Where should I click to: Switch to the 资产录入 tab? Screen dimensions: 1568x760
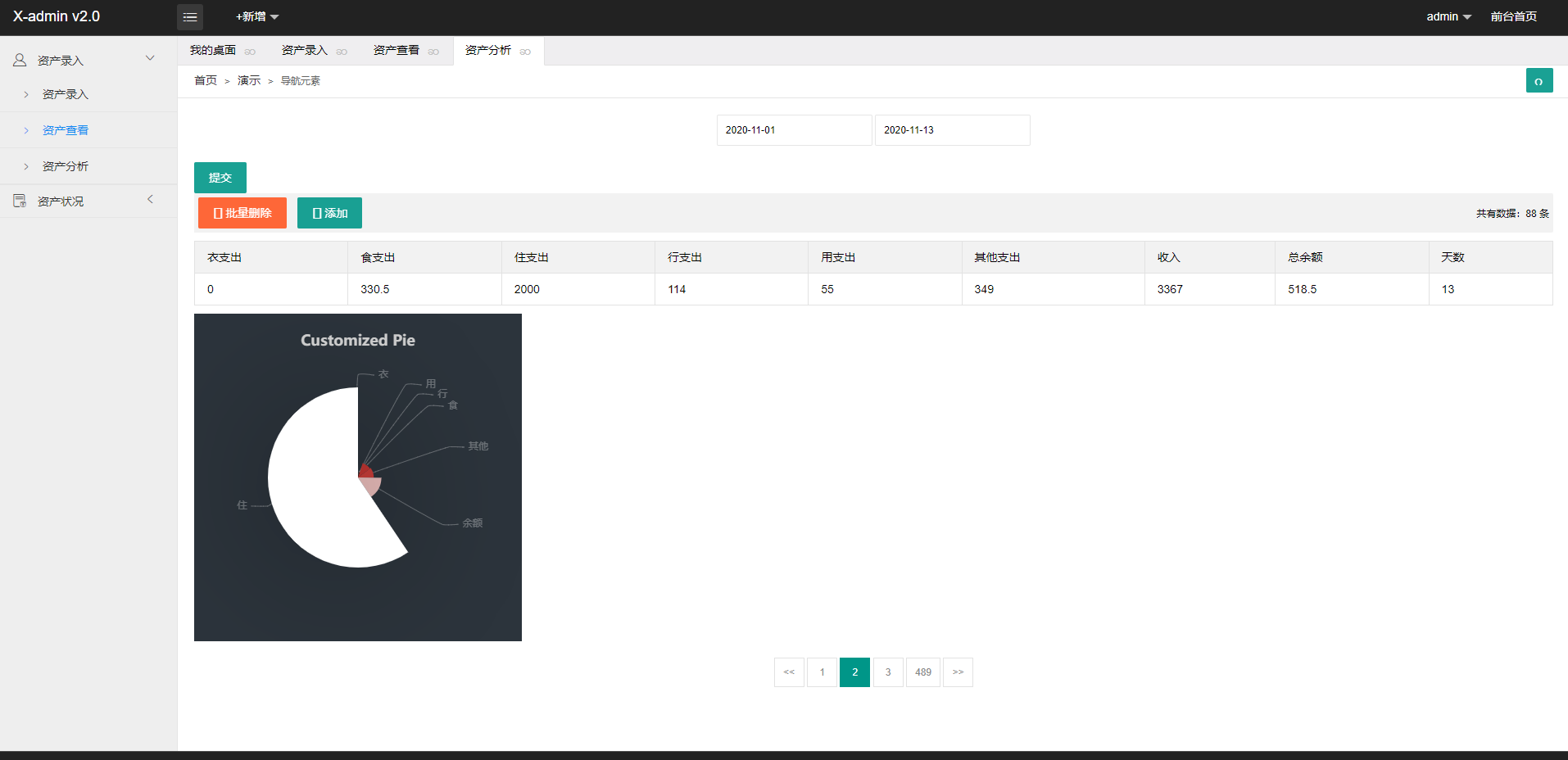click(x=305, y=51)
